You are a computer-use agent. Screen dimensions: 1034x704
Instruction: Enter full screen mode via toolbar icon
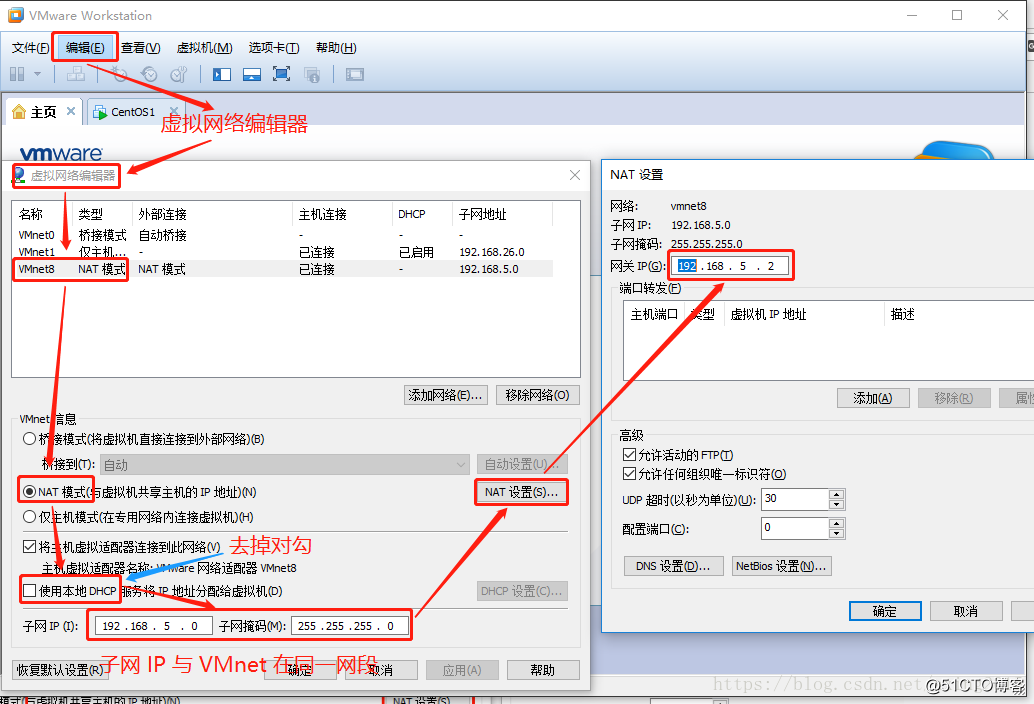click(x=282, y=74)
